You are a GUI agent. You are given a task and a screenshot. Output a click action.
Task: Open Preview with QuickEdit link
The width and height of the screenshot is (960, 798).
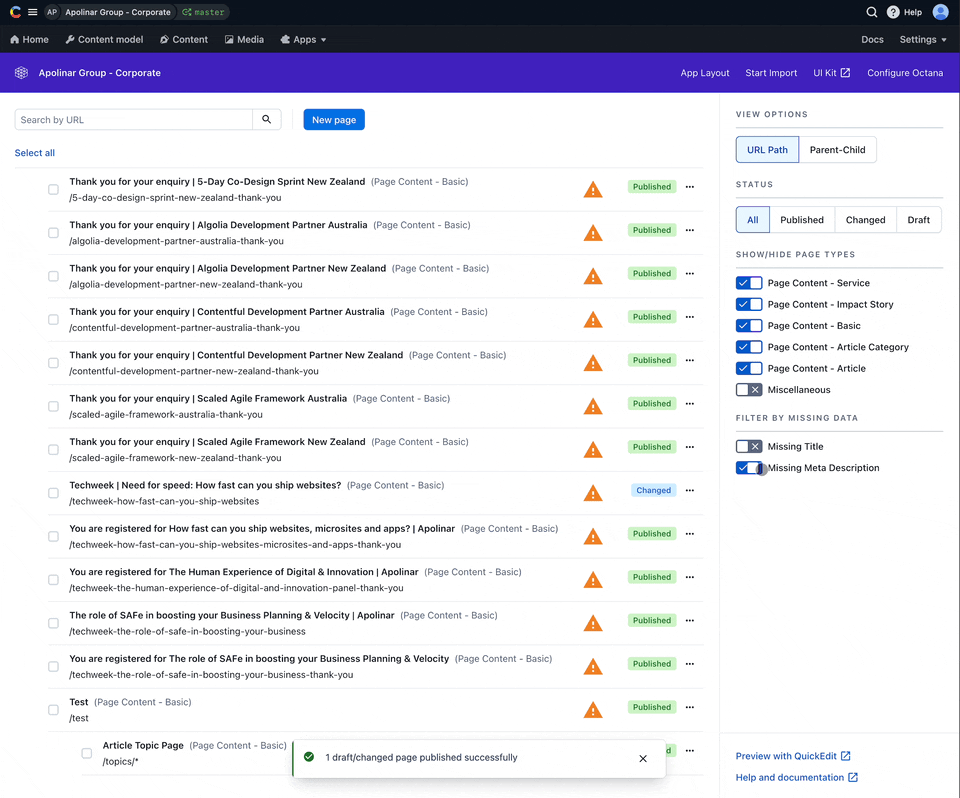click(x=793, y=756)
